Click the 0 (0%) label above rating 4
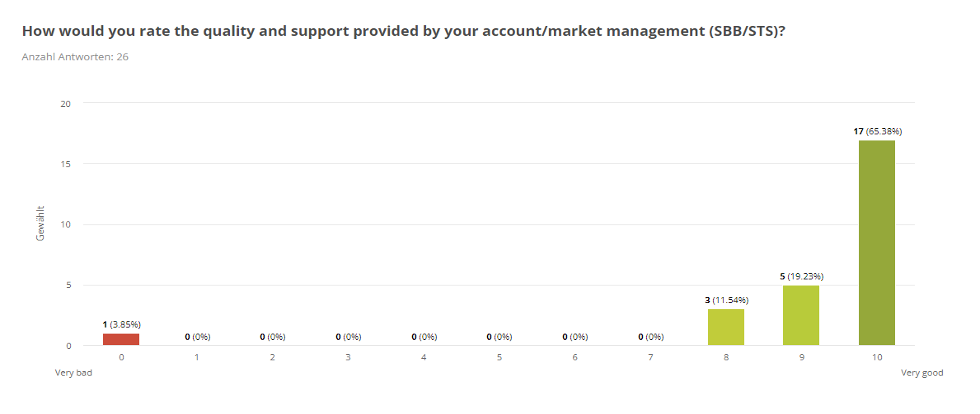Image resolution: width=980 pixels, height=414 pixels. click(x=424, y=337)
